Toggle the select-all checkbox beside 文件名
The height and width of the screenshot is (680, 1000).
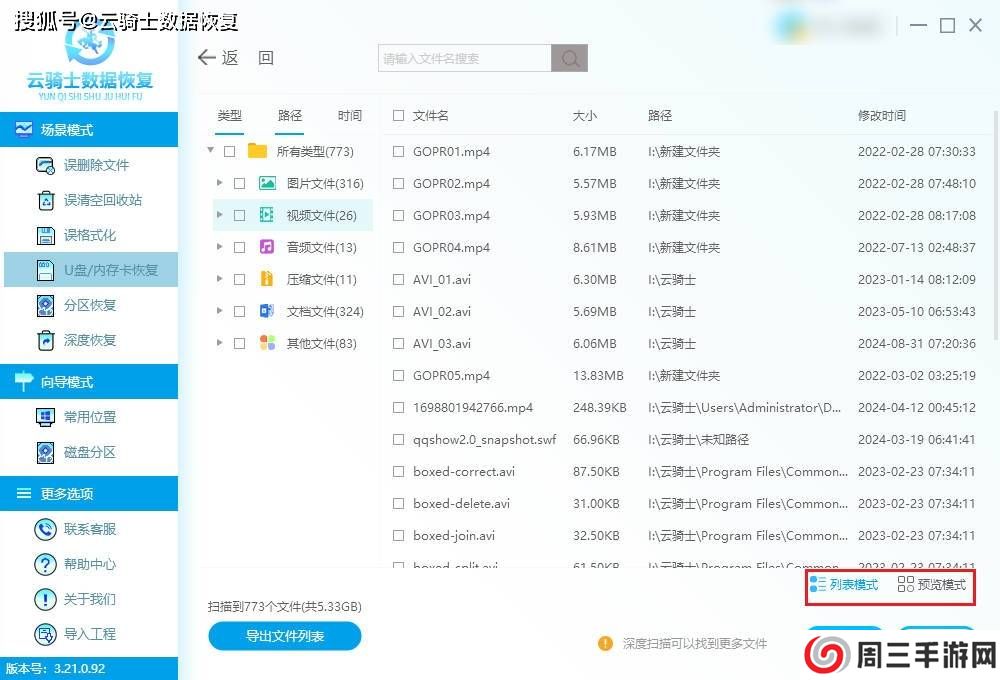[399, 116]
